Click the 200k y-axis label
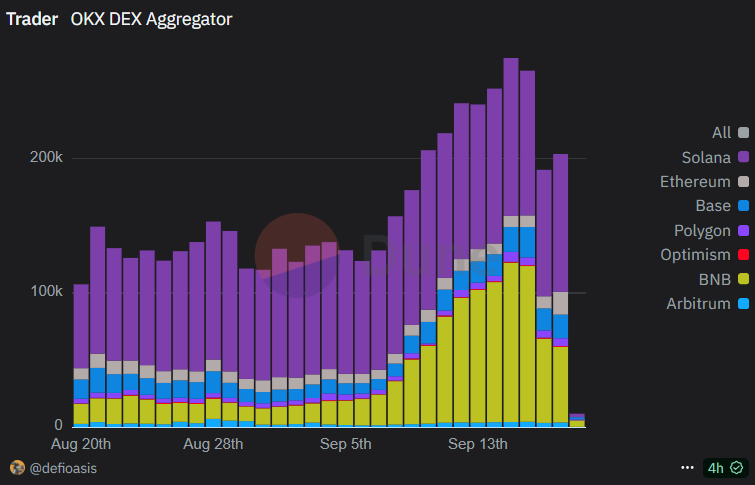Image resolution: width=755 pixels, height=485 pixels. pos(46,157)
